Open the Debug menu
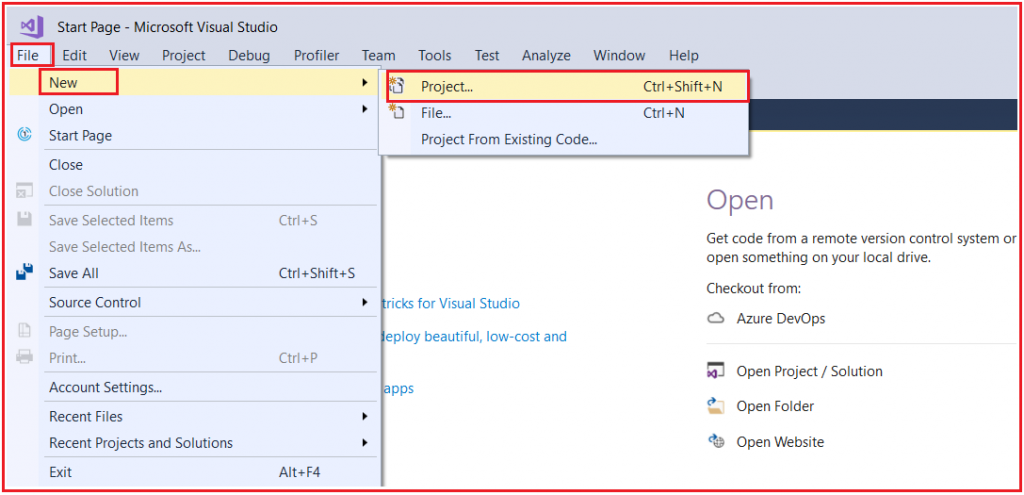 point(249,56)
